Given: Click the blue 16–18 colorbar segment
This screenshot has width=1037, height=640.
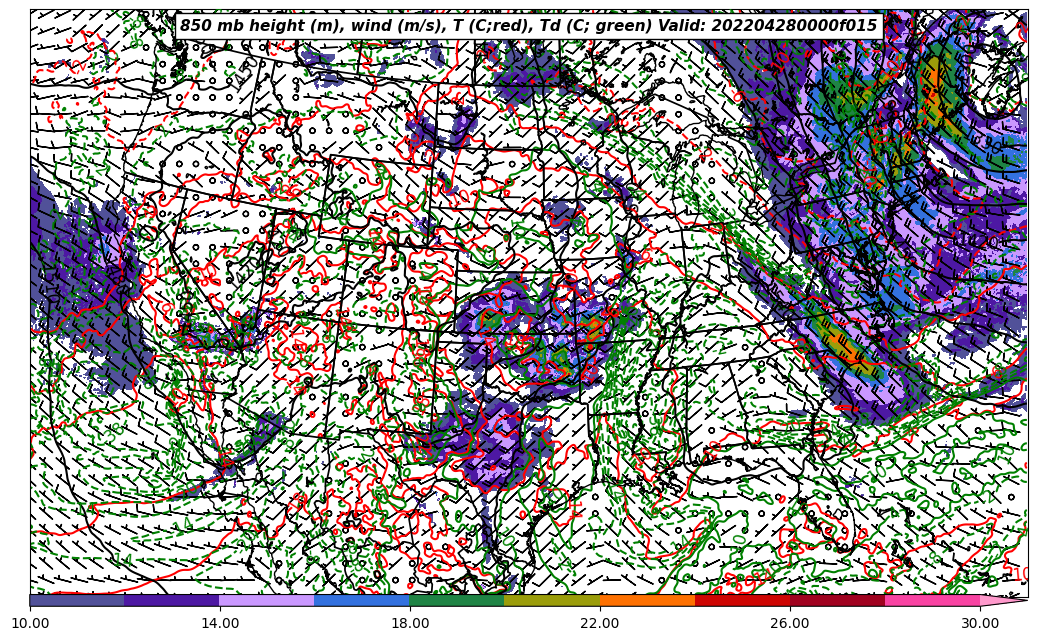Looking at the screenshot, I should click(x=362, y=600).
